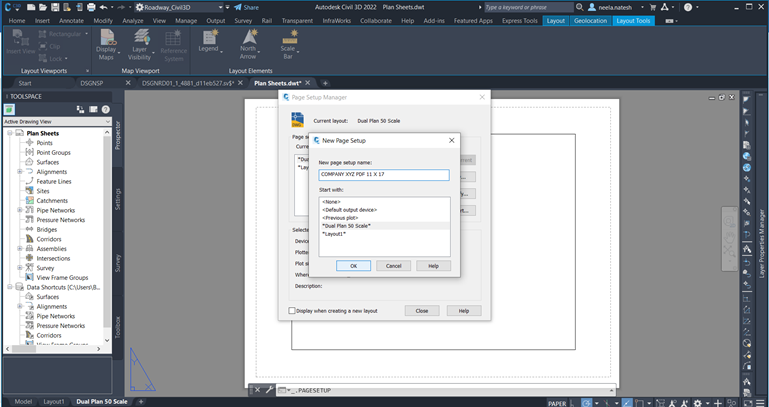This screenshot has height=407, width=769.
Task: Open the workspace switching gear icon in status bar
Action: (697, 403)
